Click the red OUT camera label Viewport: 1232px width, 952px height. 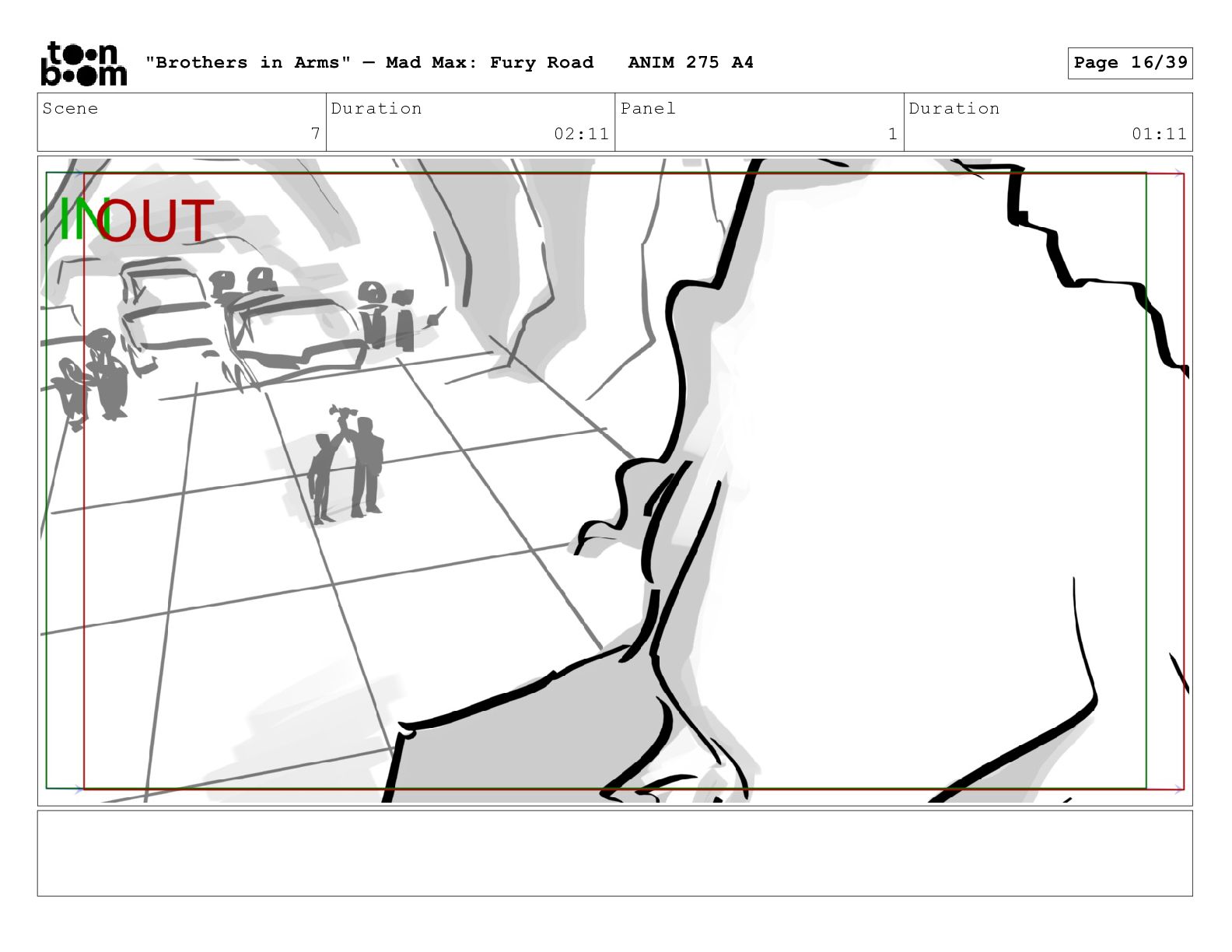tap(156, 220)
